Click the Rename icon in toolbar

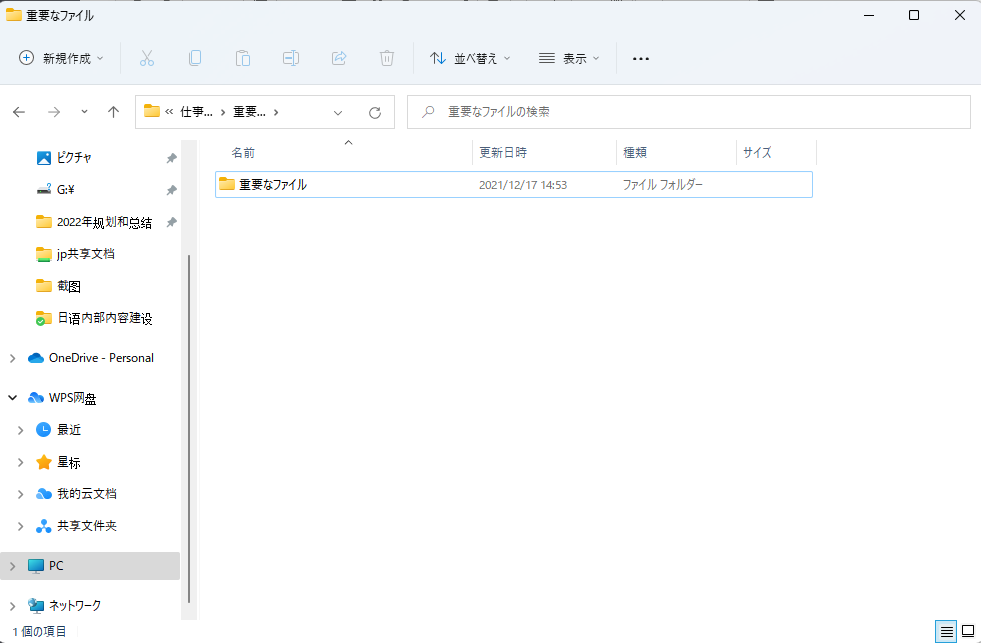coord(291,58)
